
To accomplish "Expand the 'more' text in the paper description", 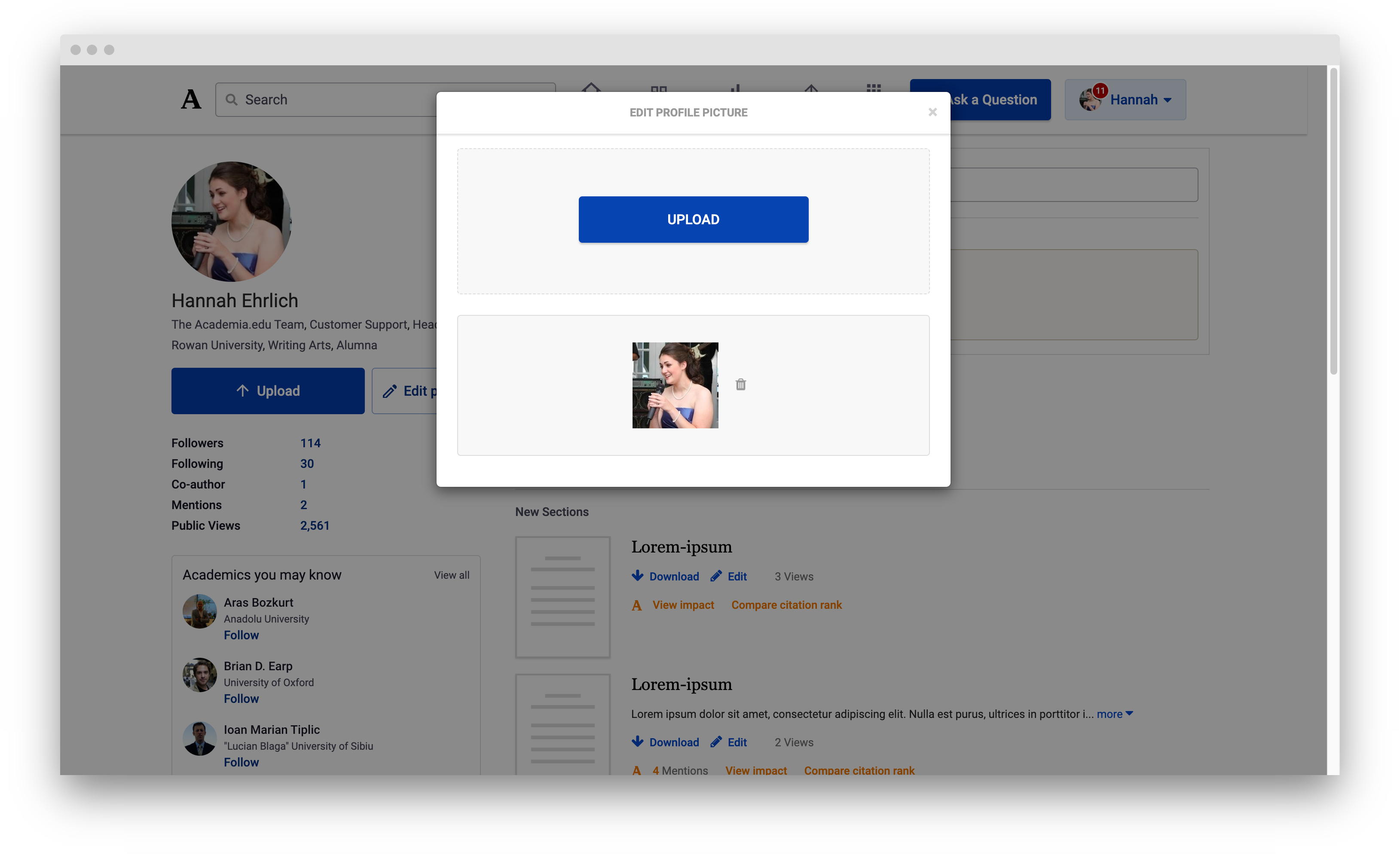I will tap(1109, 714).
